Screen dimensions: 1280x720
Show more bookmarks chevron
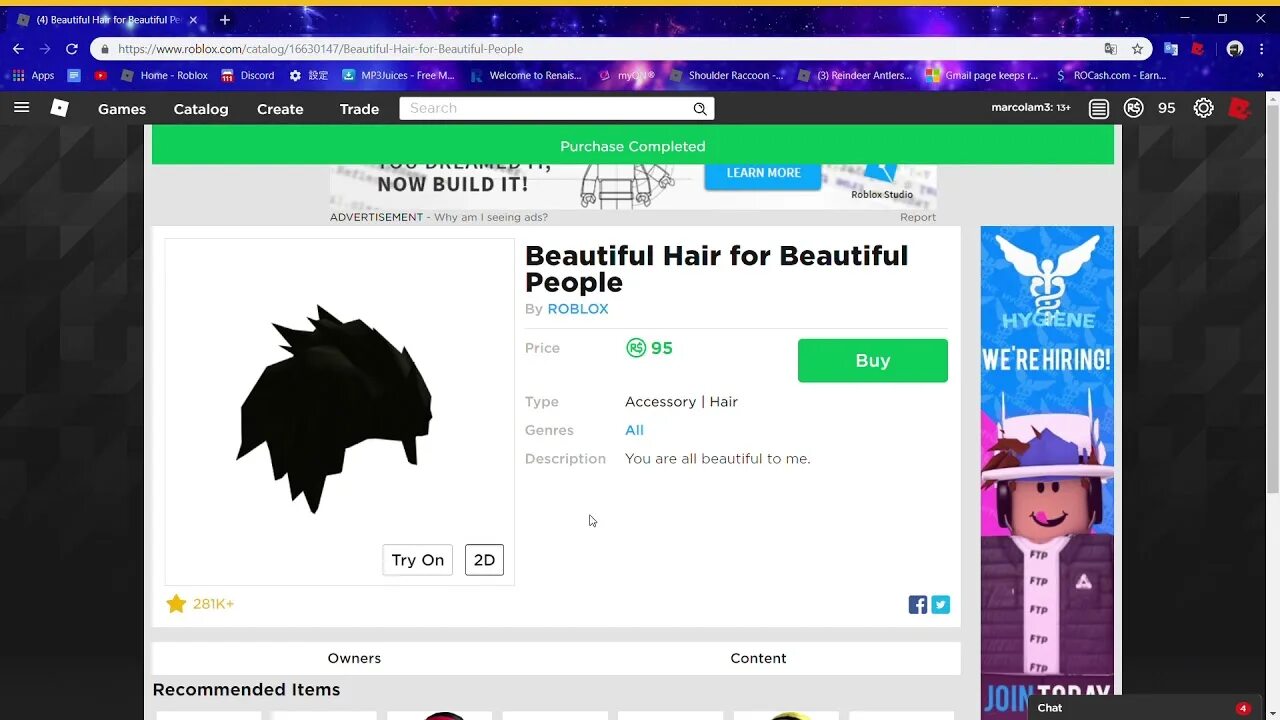click(x=1260, y=75)
